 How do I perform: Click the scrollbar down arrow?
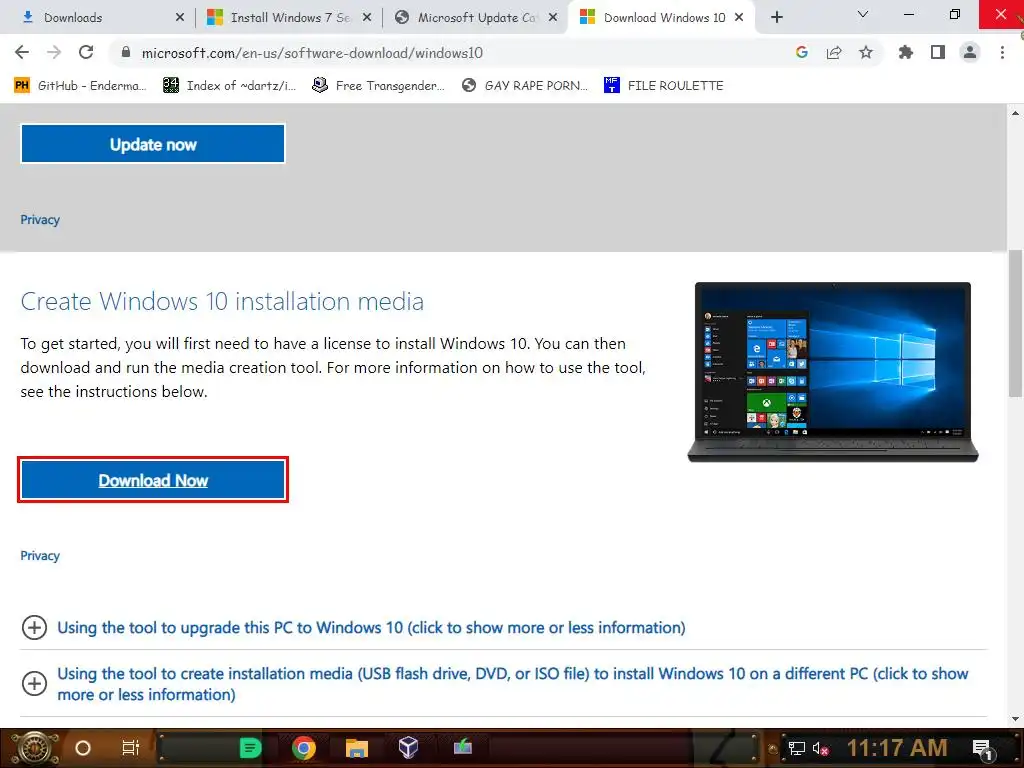tap(1016, 719)
